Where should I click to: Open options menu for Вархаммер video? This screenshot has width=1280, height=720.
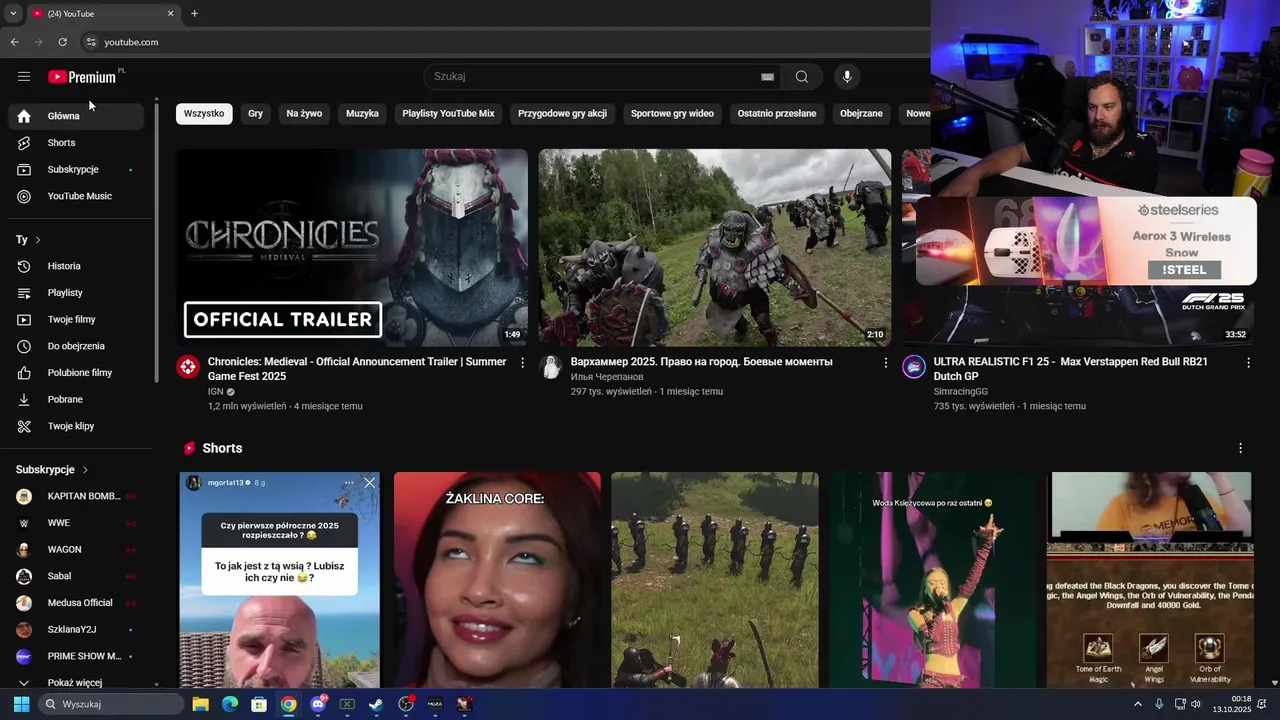point(885,363)
